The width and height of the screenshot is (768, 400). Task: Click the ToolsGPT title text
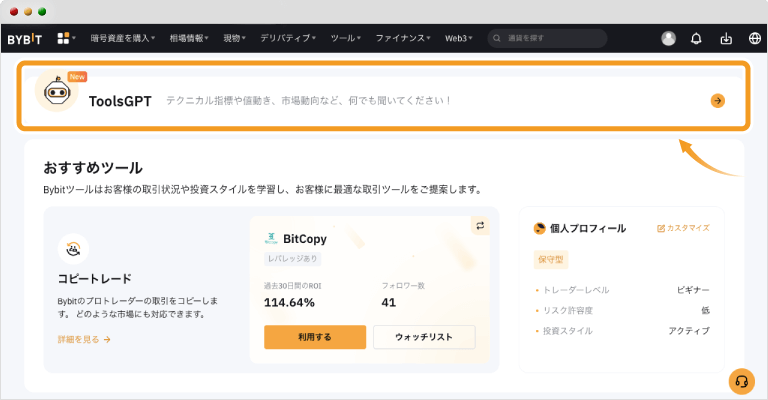(120, 101)
